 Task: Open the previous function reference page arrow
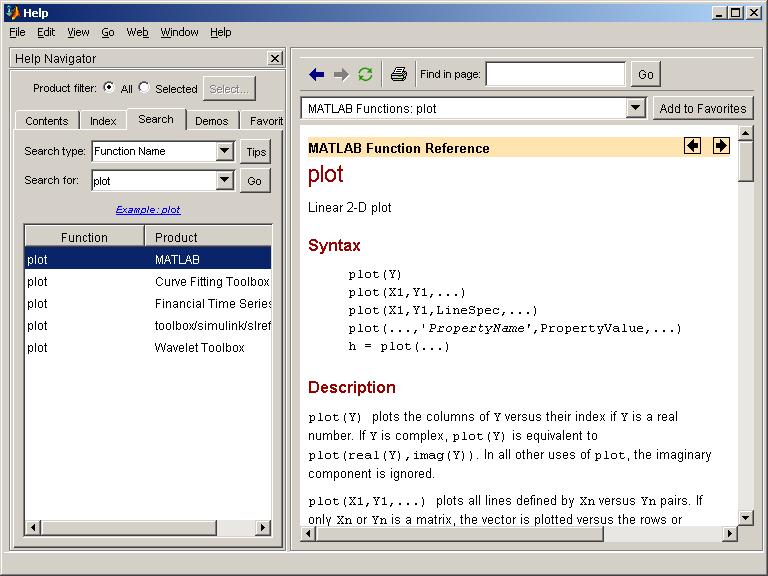coord(692,145)
